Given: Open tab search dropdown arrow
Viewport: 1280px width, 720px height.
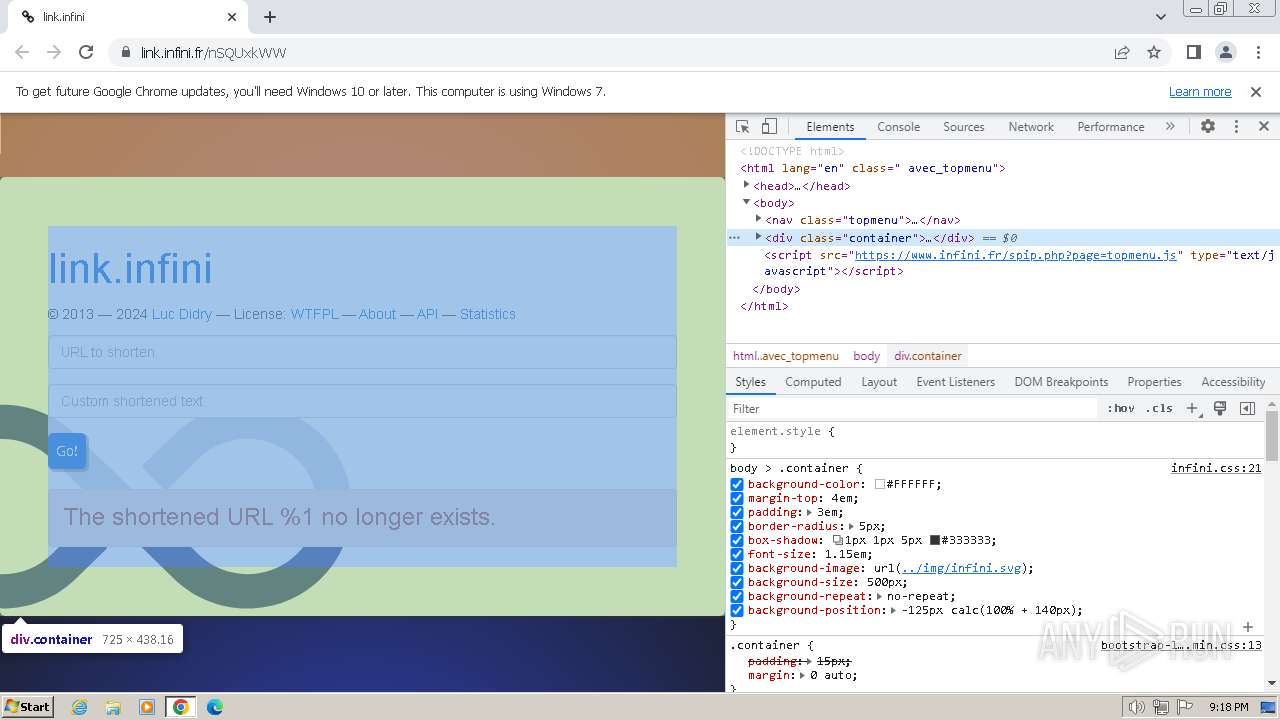Looking at the screenshot, I should tap(1161, 17).
